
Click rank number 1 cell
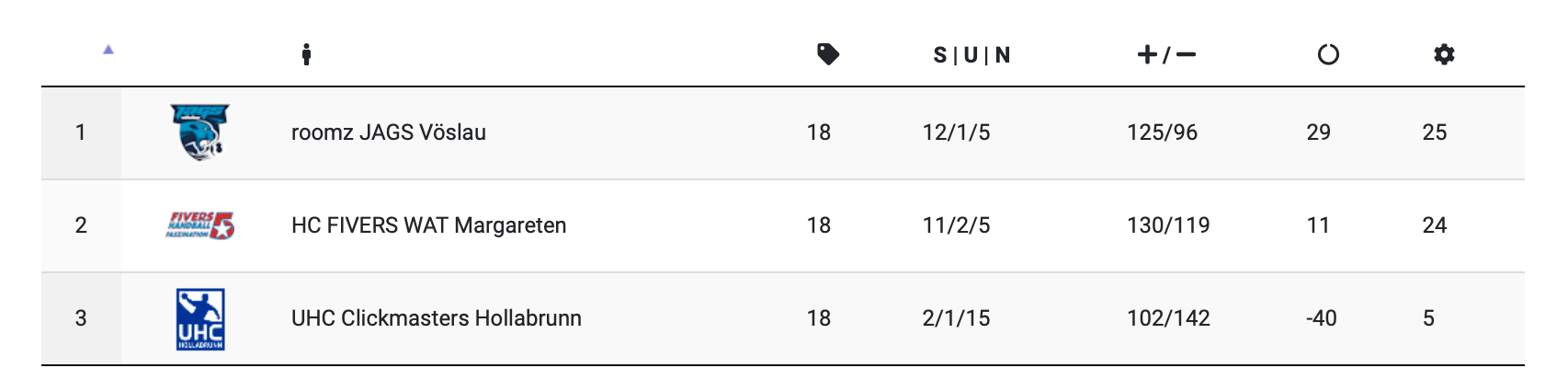[x=81, y=132]
